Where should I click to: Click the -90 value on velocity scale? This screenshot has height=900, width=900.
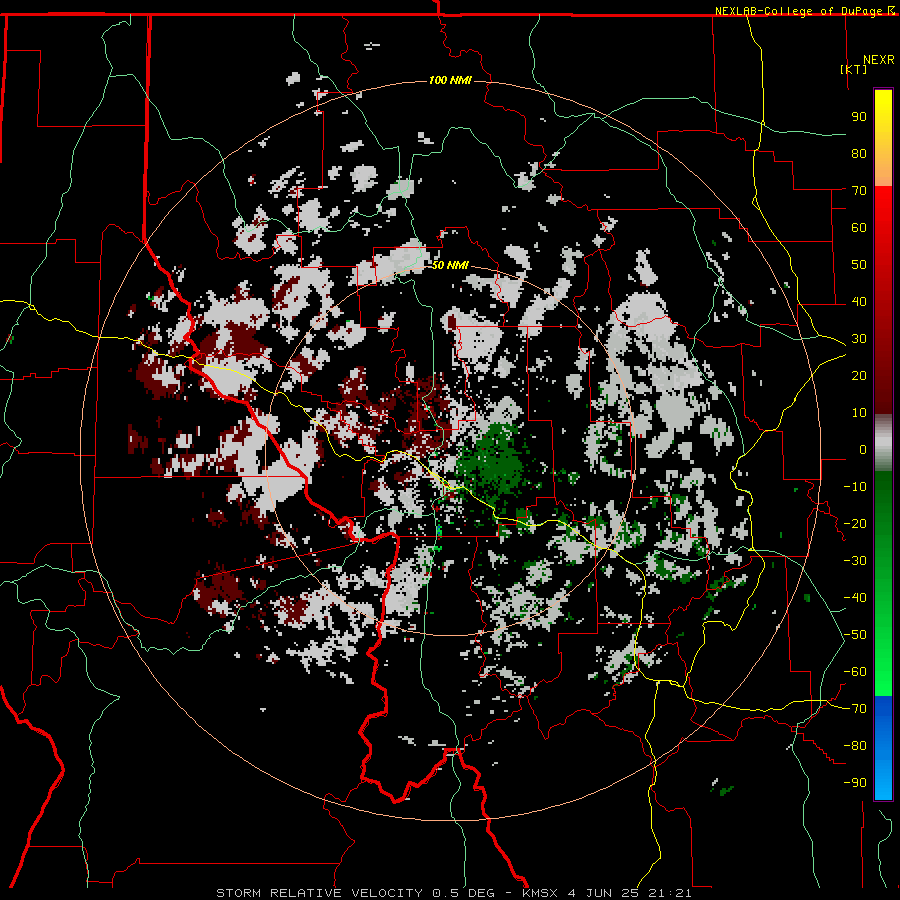(x=855, y=783)
